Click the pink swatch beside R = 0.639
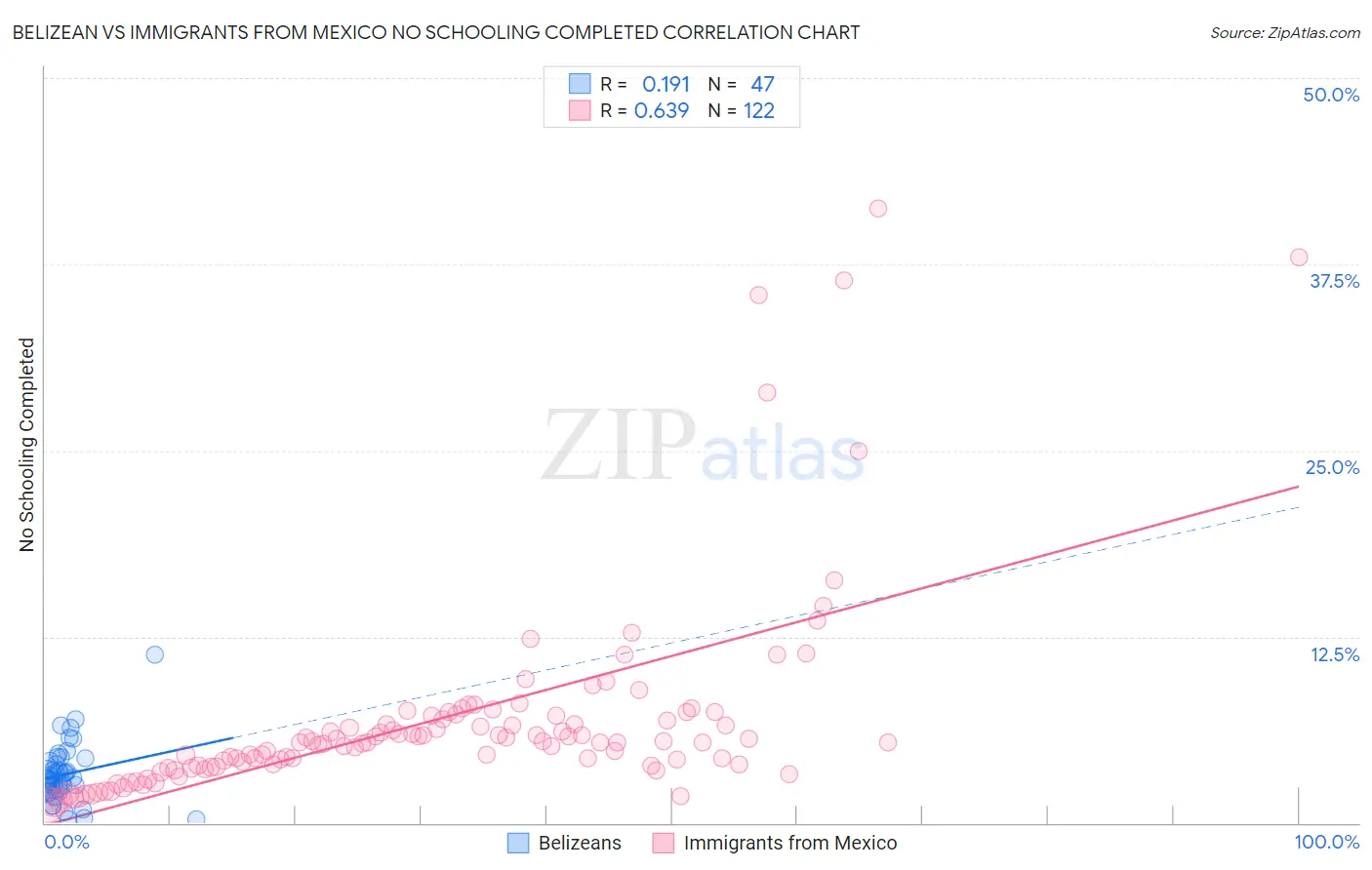Screen dimensions: 1372x870 click(x=580, y=110)
